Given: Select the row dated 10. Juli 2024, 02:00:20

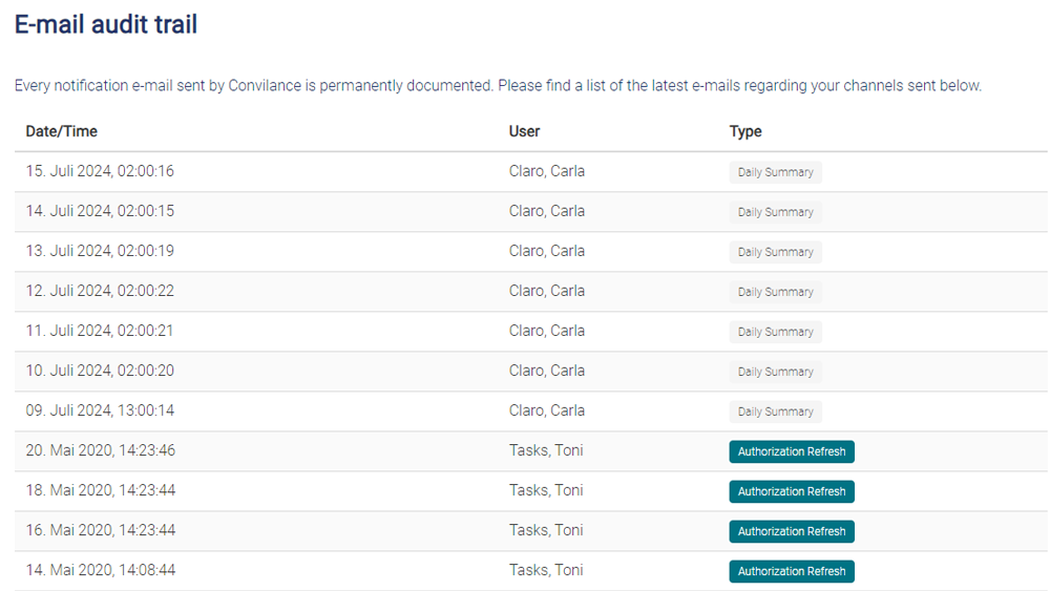Looking at the screenshot, I should coord(531,371).
